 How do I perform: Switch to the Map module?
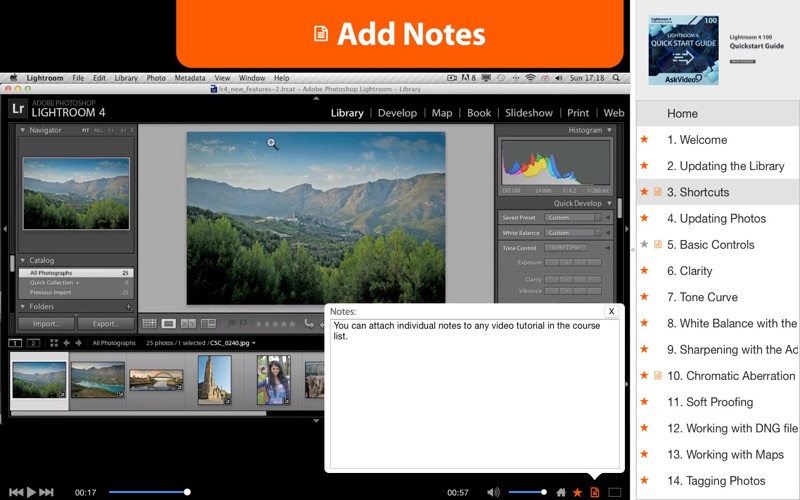click(x=442, y=113)
